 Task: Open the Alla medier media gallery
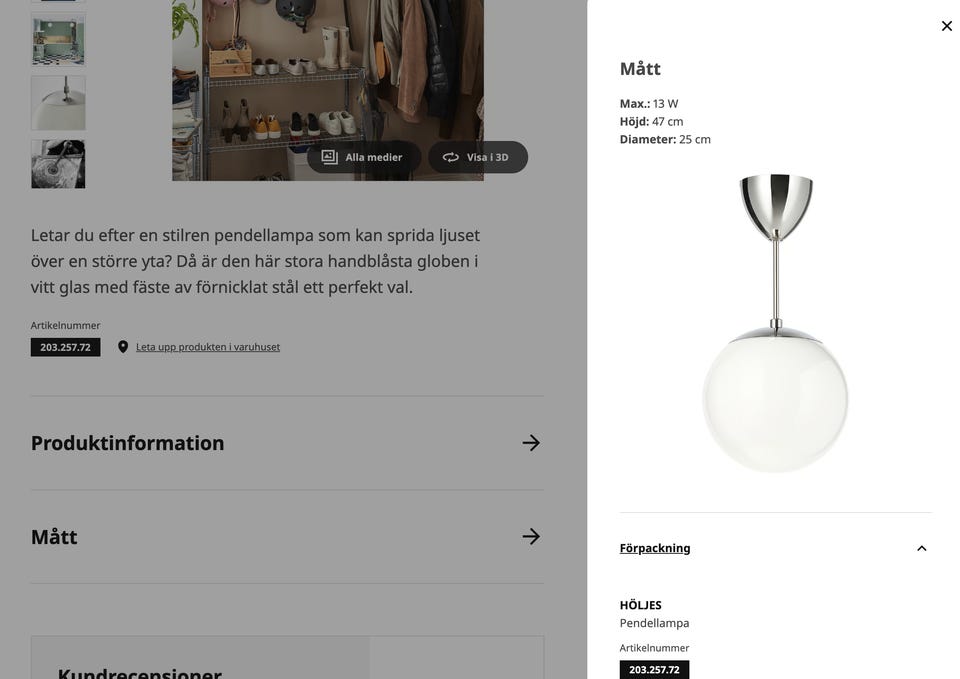(364, 156)
